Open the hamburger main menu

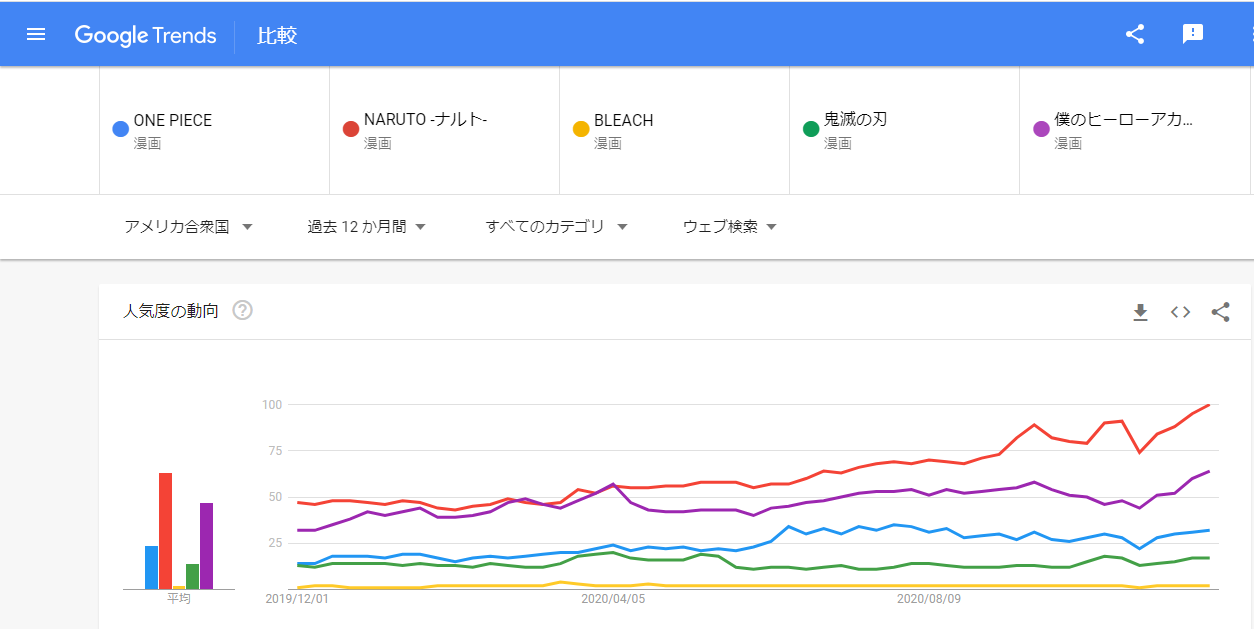point(36,35)
